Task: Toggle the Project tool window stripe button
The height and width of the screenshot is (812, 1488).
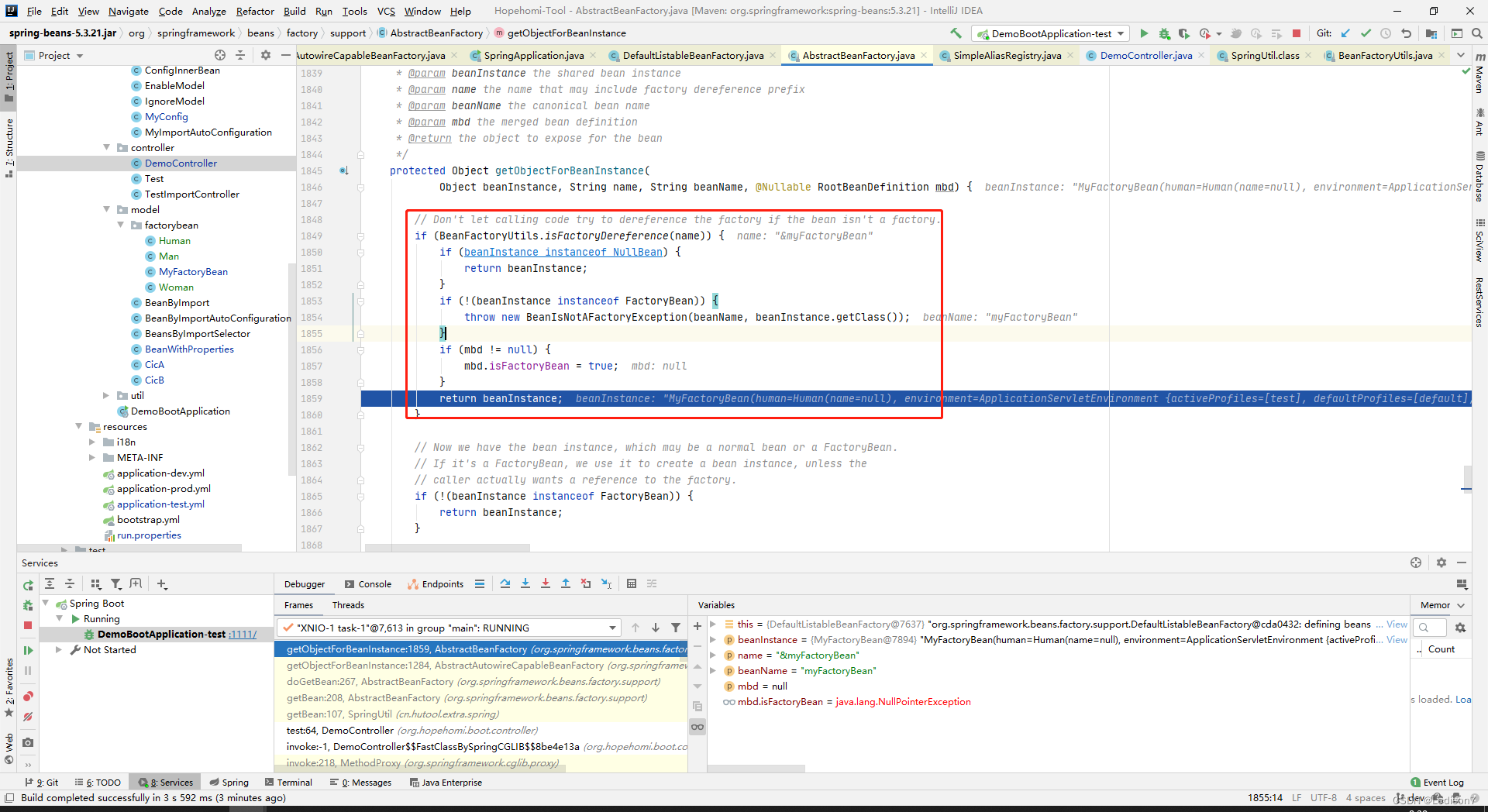Action: (x=9, y=76)
